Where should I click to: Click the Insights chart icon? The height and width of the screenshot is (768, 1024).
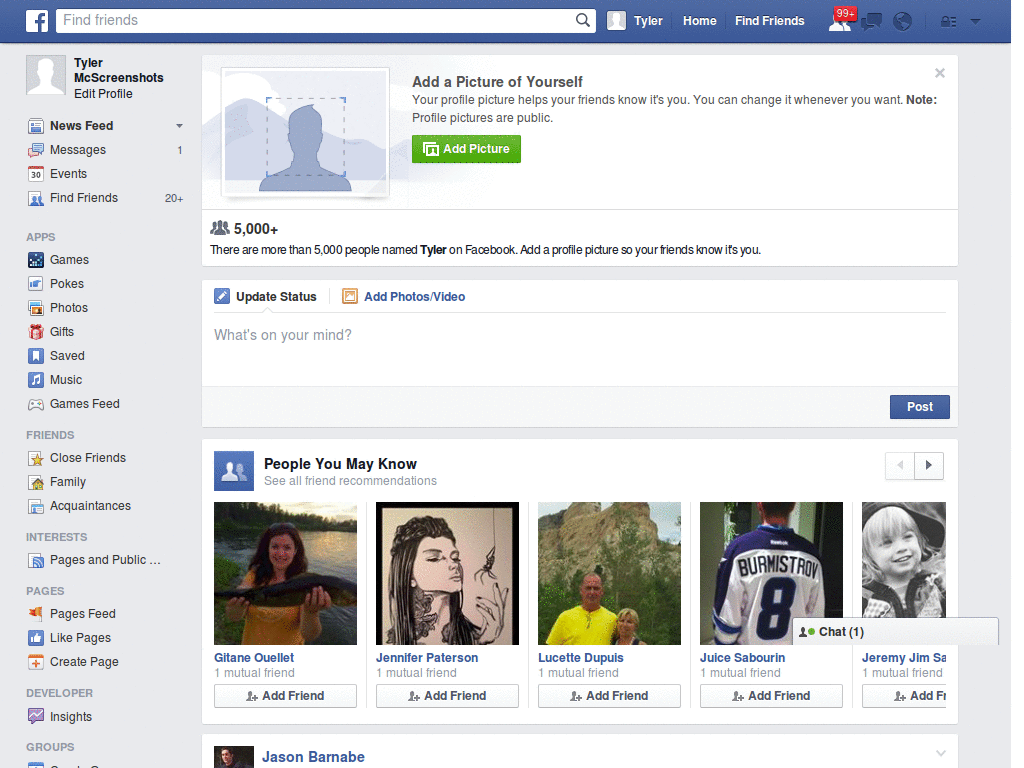click(36, 716)
